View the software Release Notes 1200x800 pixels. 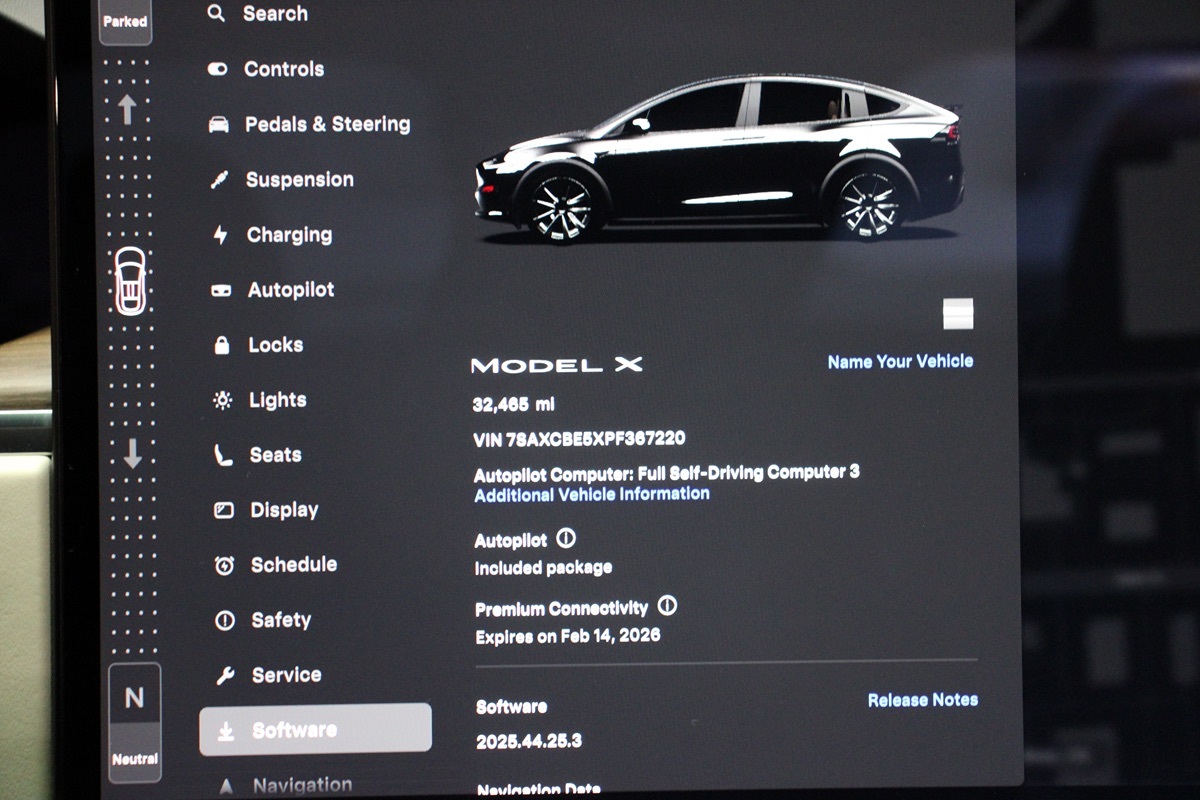click(922, 700)
